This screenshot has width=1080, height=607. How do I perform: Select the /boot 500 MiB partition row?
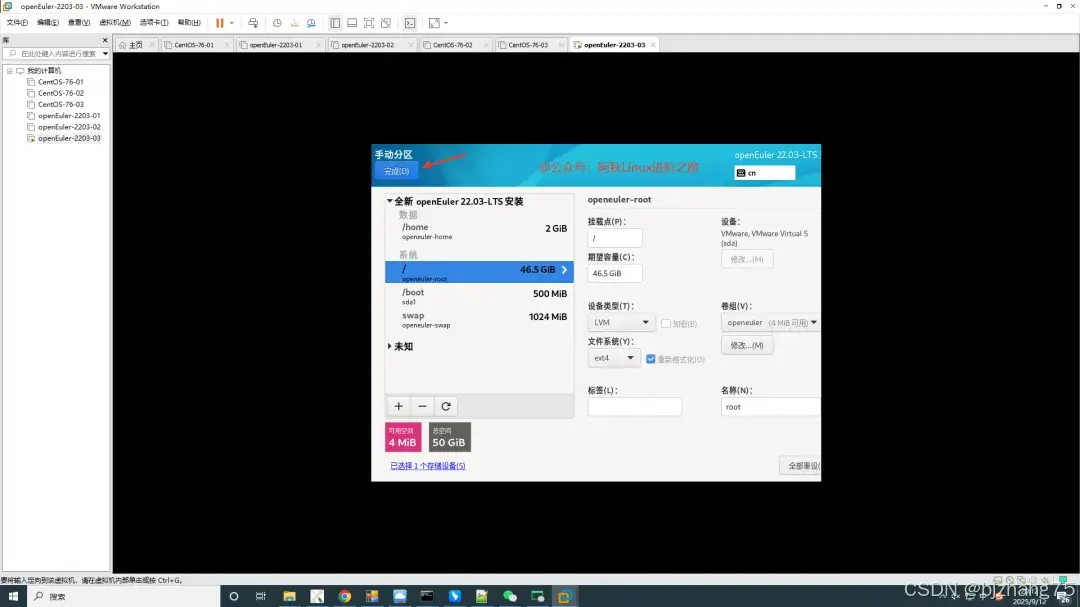point(479,296)
